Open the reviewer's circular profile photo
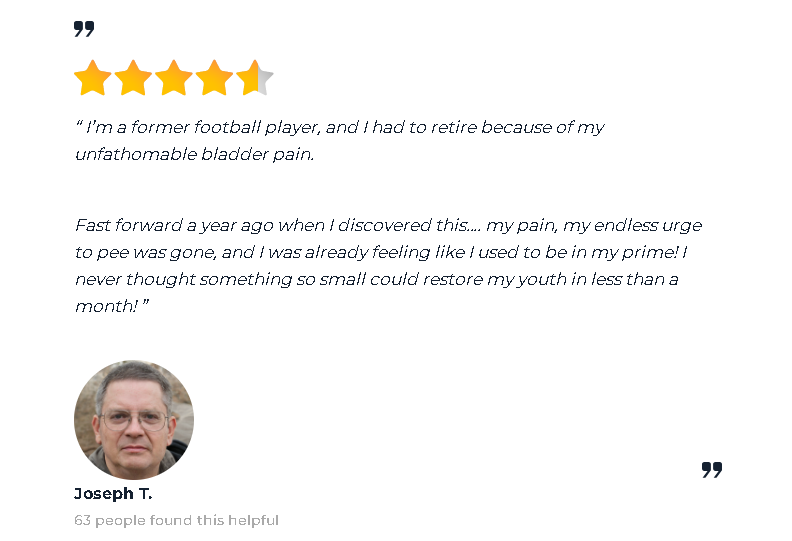This screenshot has height=541, width=792. [x=134, y=419]
